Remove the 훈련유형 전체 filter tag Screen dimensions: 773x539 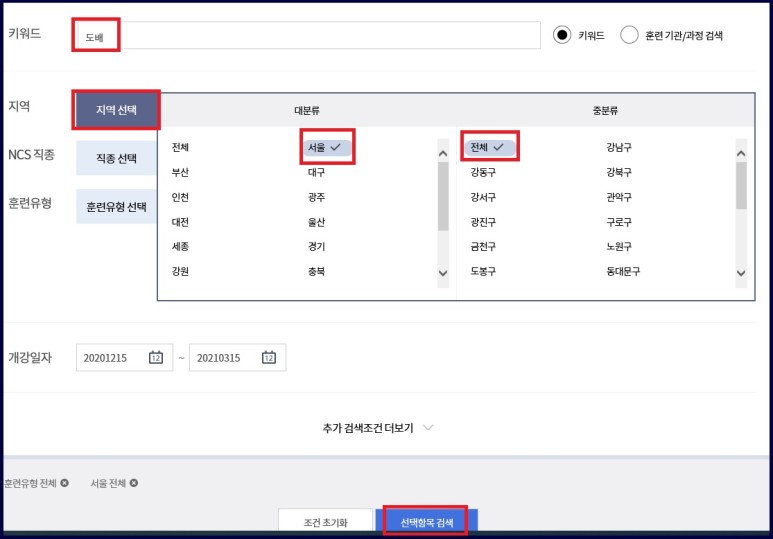point(65,483)
